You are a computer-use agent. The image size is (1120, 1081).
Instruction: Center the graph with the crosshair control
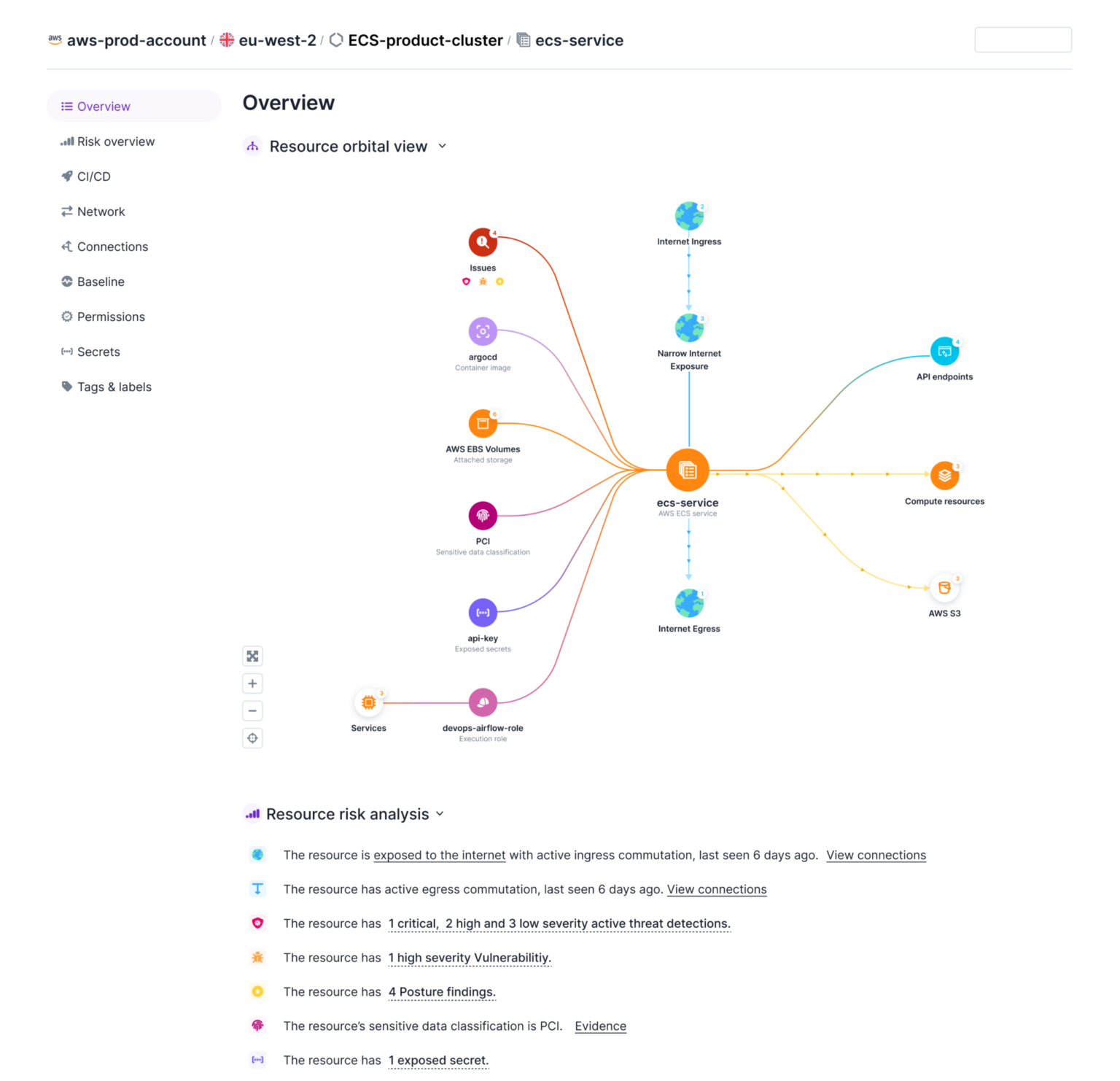point(252,737)
